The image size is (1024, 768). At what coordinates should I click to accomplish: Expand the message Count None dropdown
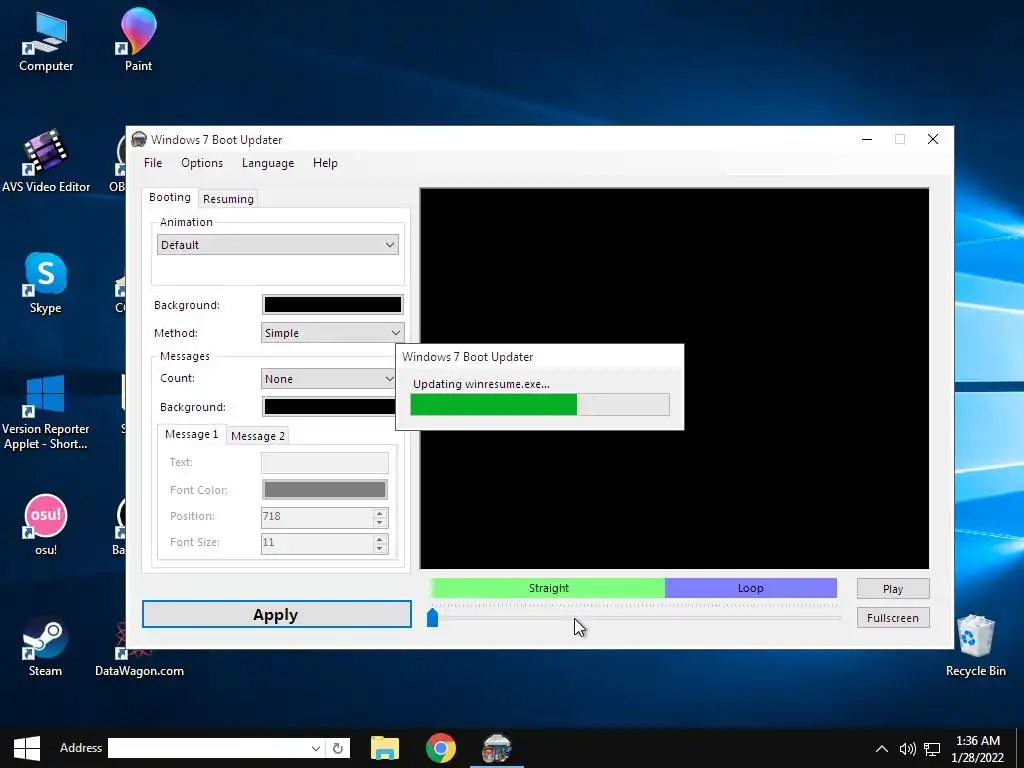pos(328,379)
